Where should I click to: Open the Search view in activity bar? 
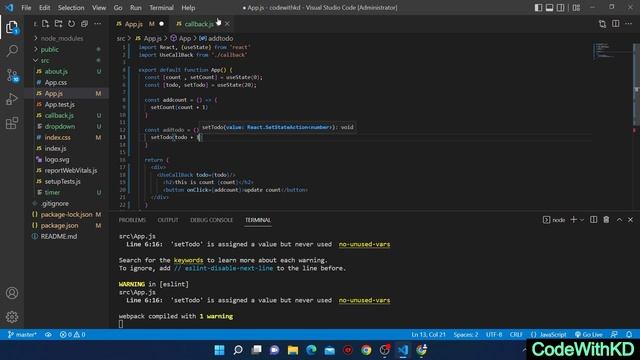pyautogui.click(x=12, y=51)
